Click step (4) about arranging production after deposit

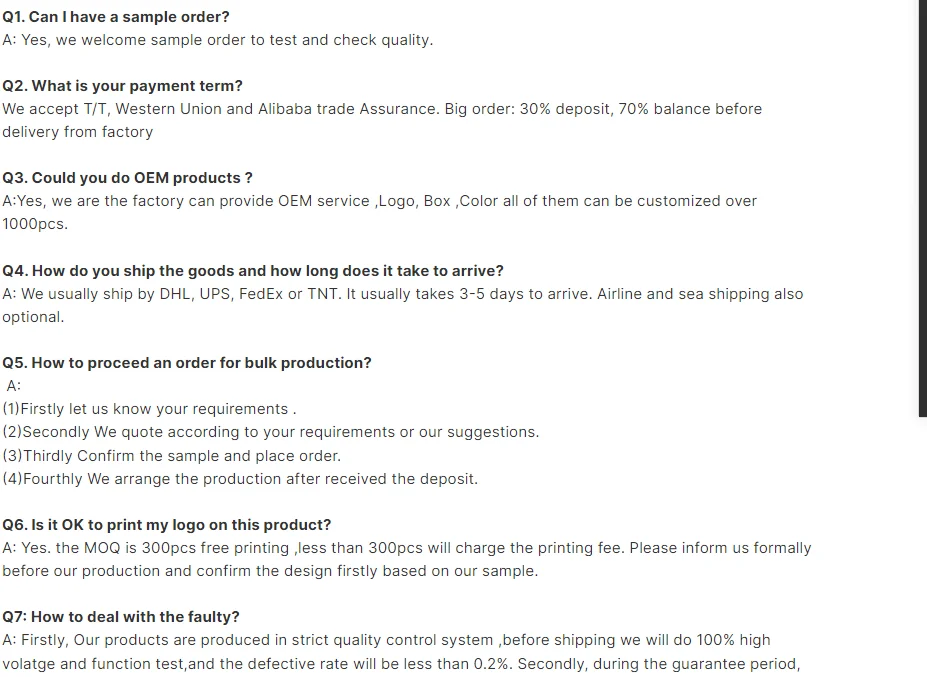pyautogui.click(x=240, y=479)
